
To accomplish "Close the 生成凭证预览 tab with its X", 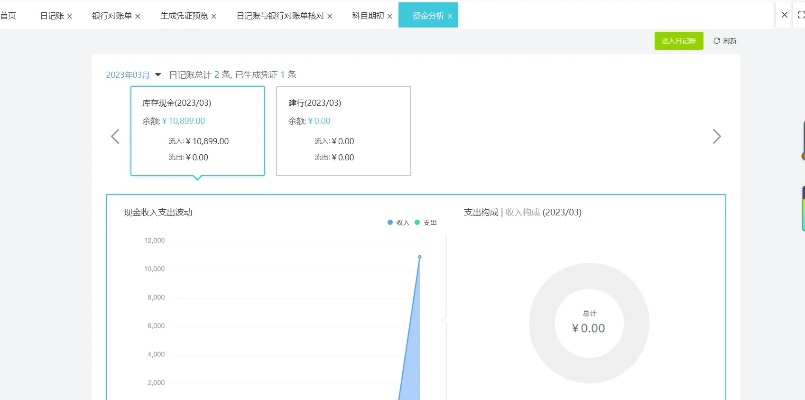I will tap(214, 16).
